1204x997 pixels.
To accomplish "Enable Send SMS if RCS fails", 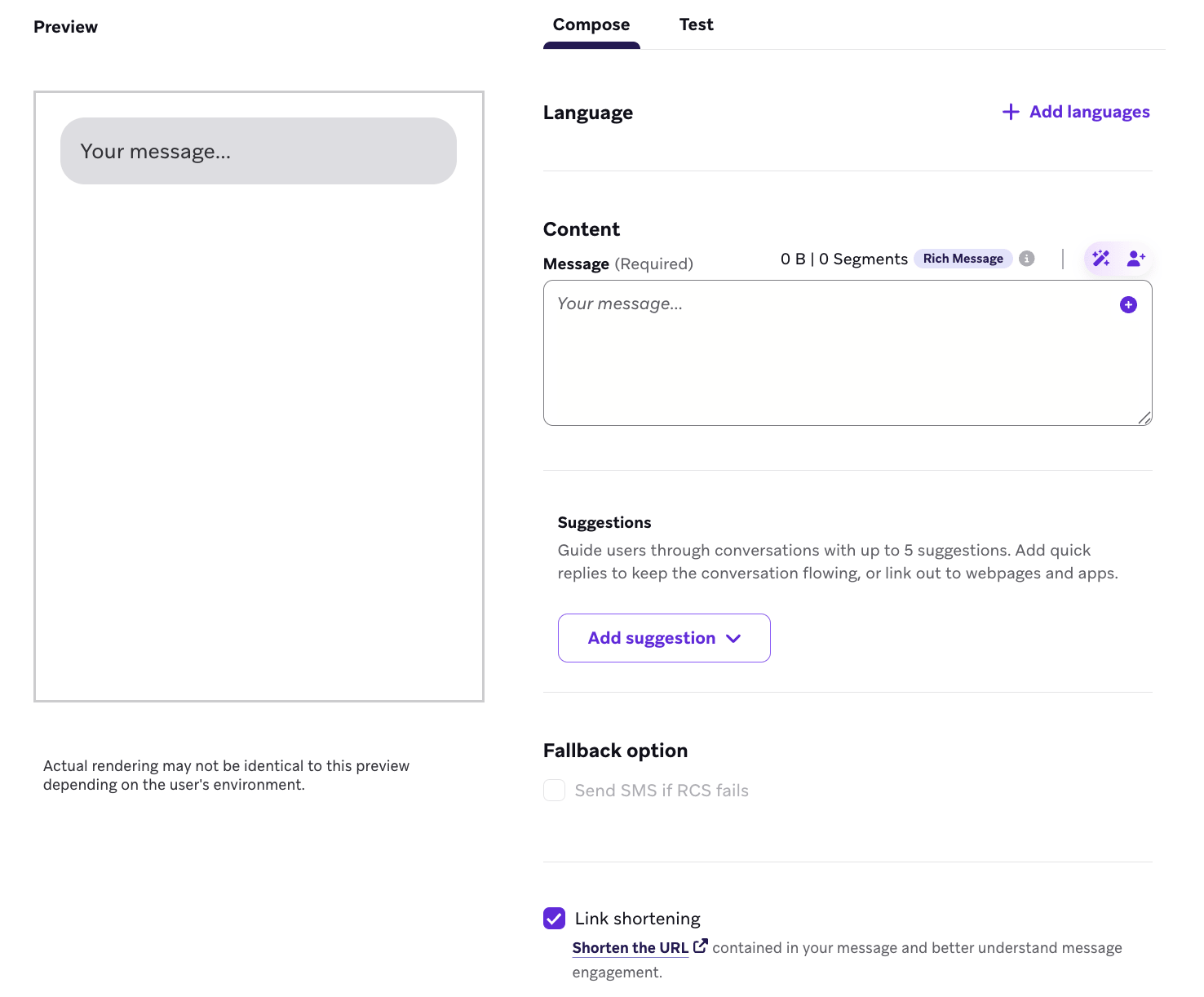I will coord(554,790).
